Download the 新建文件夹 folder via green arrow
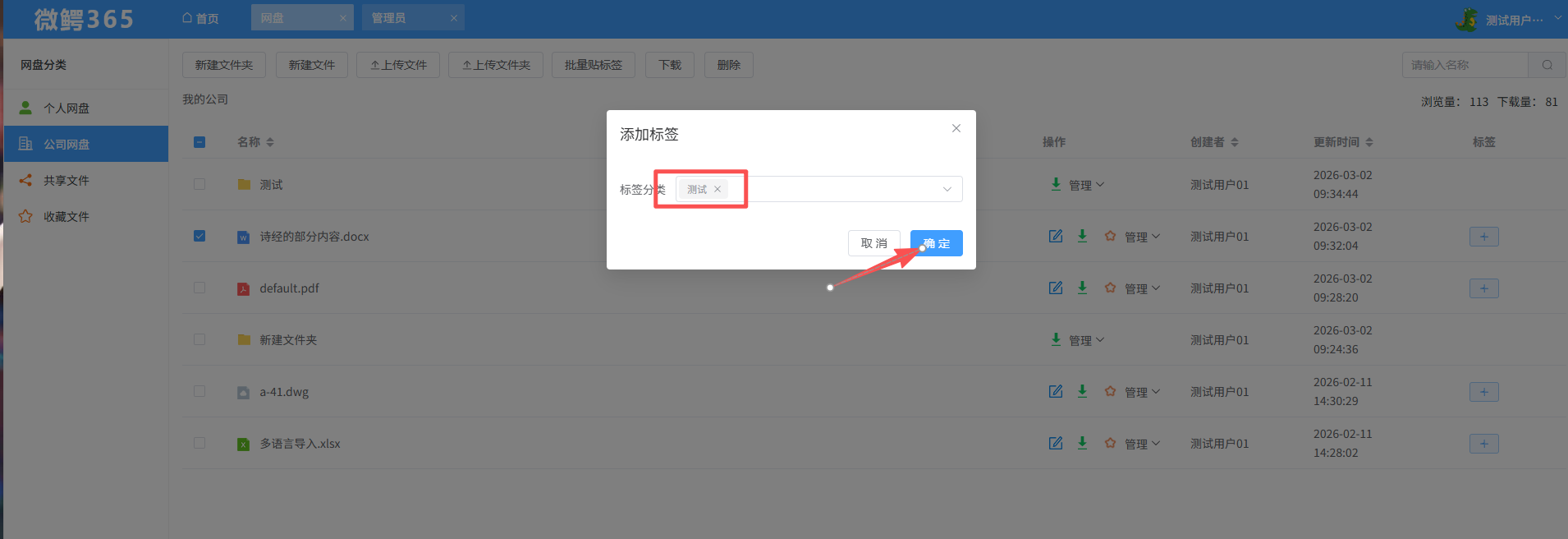The image size is (1568, 539). tap(1056, 339)
